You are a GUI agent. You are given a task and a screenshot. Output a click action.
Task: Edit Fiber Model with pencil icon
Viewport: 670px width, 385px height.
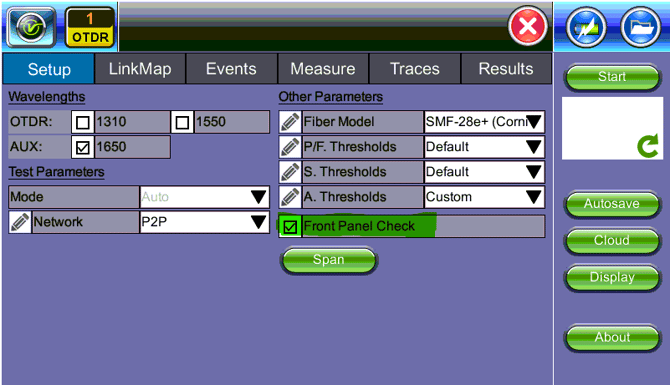tap(290, 122)
